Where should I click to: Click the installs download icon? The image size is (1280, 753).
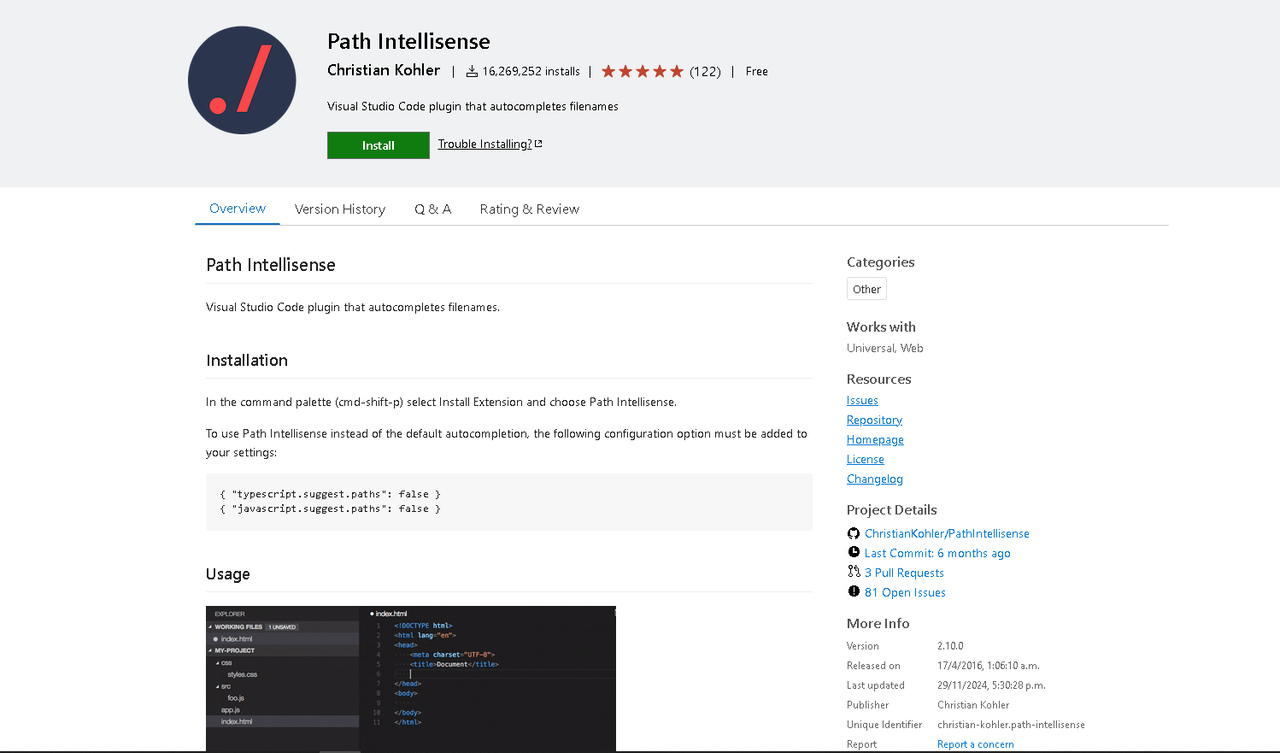click(472, 71)
